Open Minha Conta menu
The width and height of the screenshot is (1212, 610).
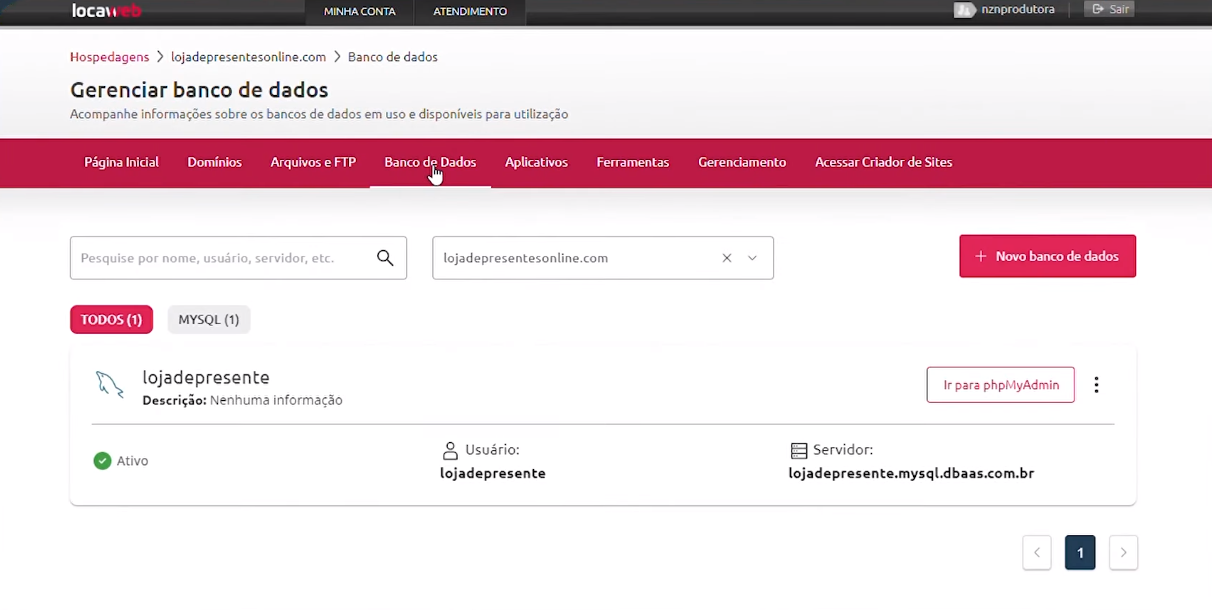tap(360, 12)
